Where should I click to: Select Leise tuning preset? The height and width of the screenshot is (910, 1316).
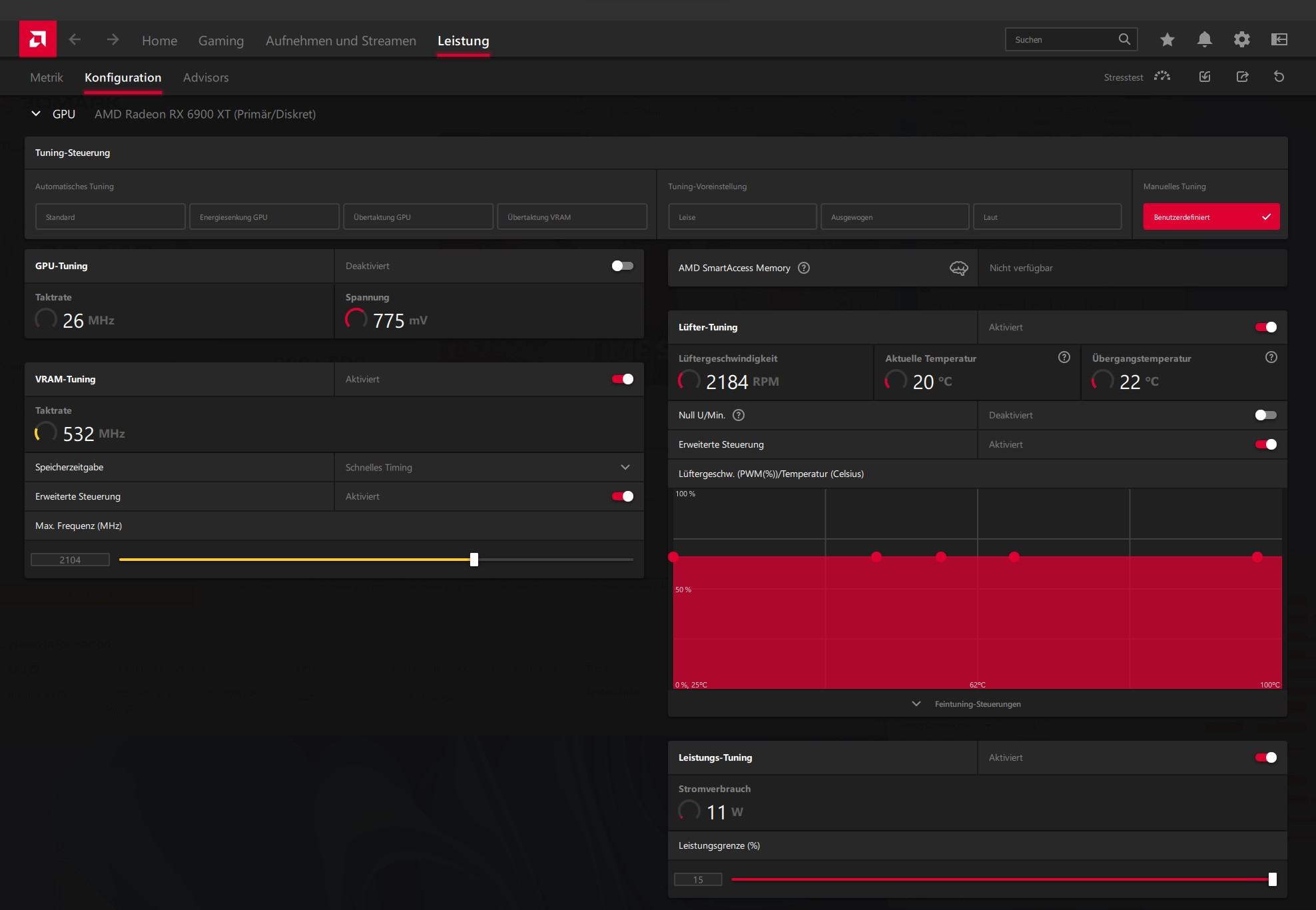point(742,217)
